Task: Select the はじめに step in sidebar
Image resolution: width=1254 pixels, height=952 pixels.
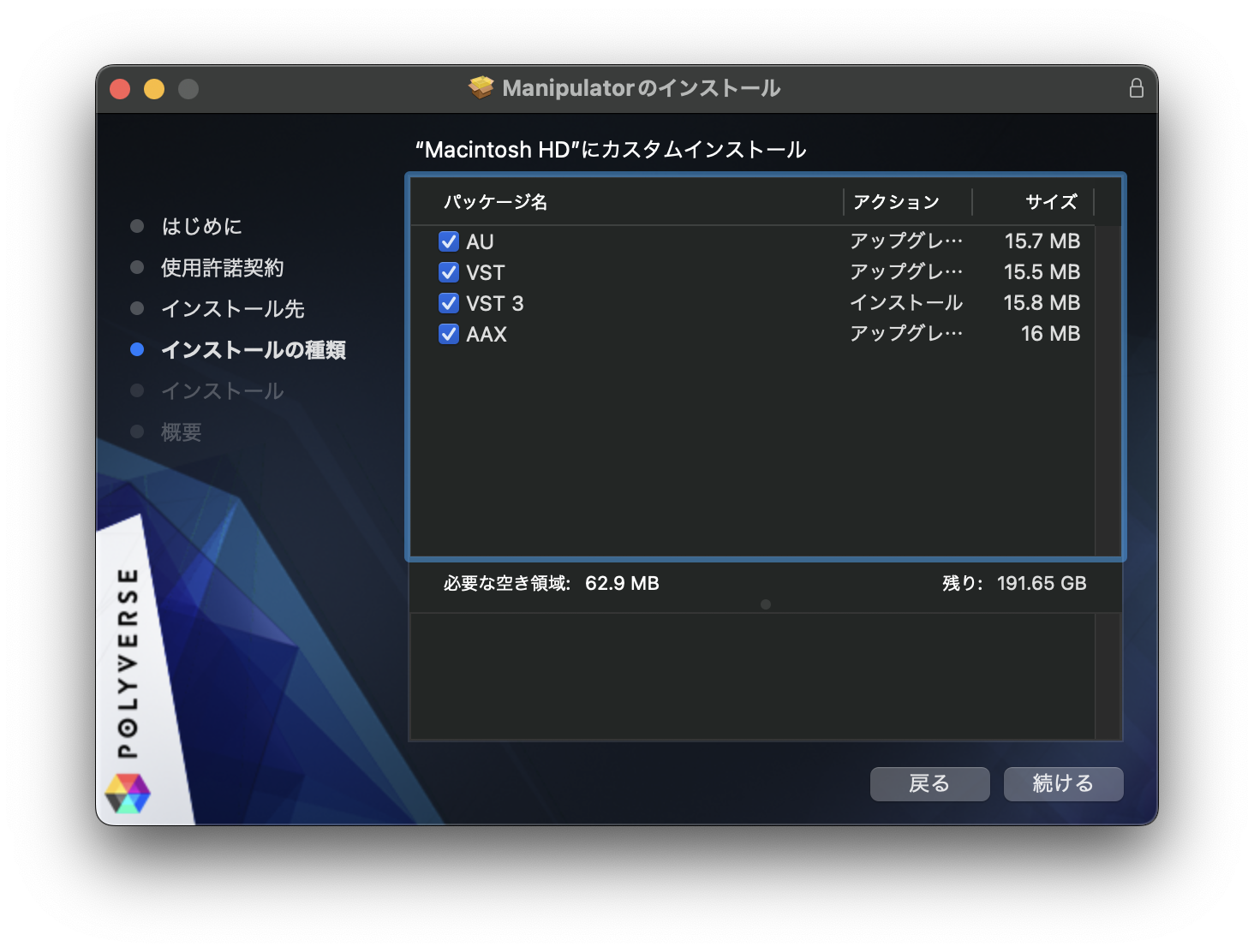Action: click(x=202, y=226)
